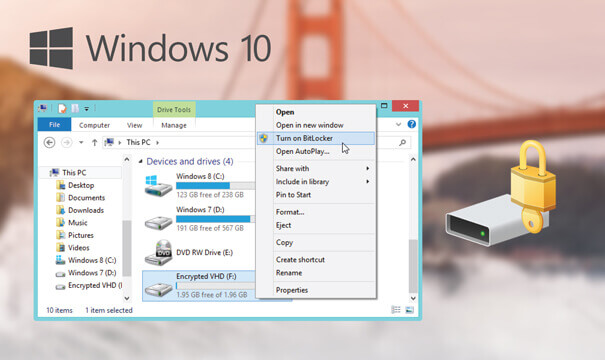Select the Windows 7 (D:) drive icon
Viewport: 605px width, 360px height.
(159, 222)
